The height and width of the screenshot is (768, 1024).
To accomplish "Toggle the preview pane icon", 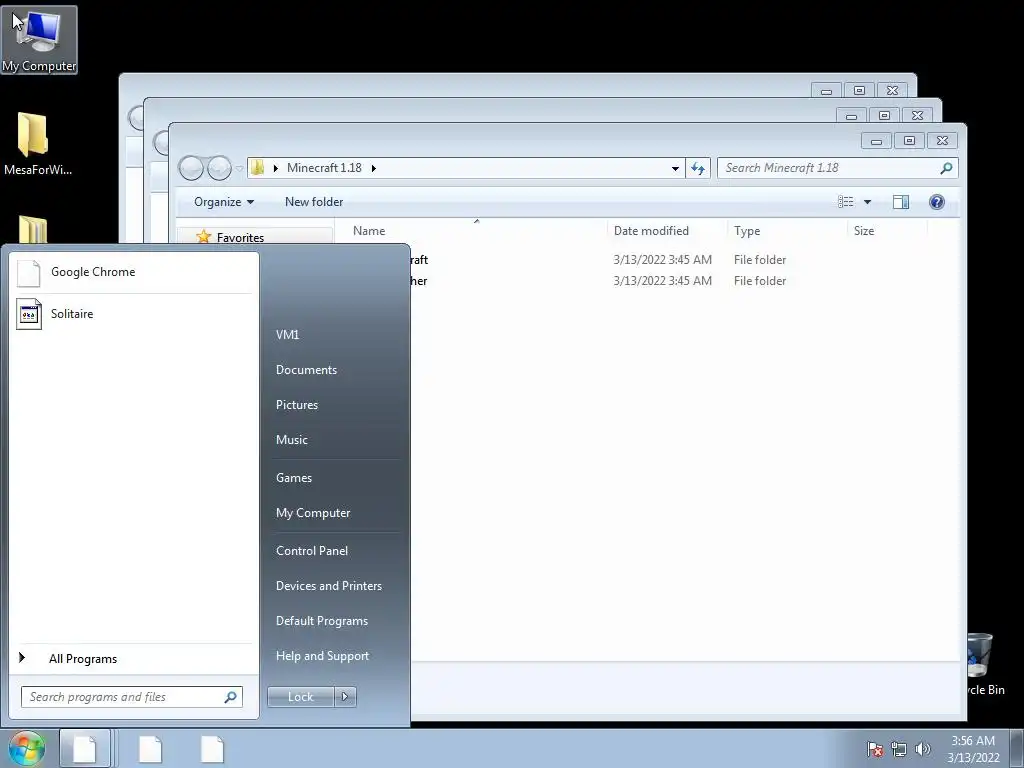I will click(901, 202).
